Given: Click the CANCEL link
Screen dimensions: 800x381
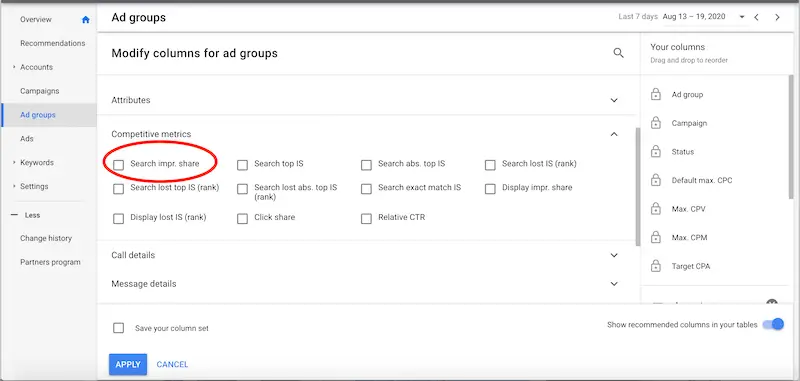Looking at the screenshot, I should click(x=172, y=364).
